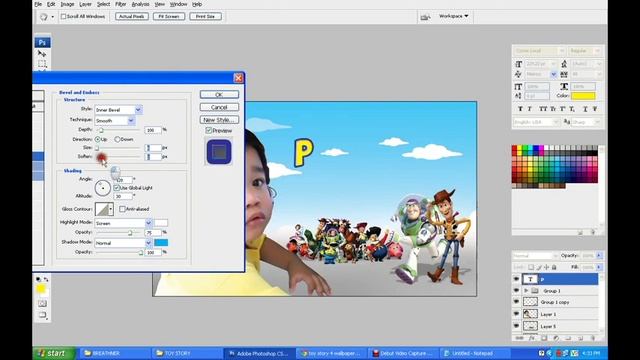Select the Up direction radio button

coord(98,140)
